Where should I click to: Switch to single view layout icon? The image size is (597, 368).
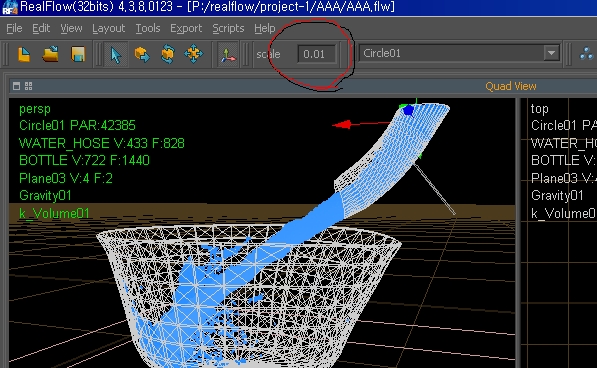[x=16, y=86]
